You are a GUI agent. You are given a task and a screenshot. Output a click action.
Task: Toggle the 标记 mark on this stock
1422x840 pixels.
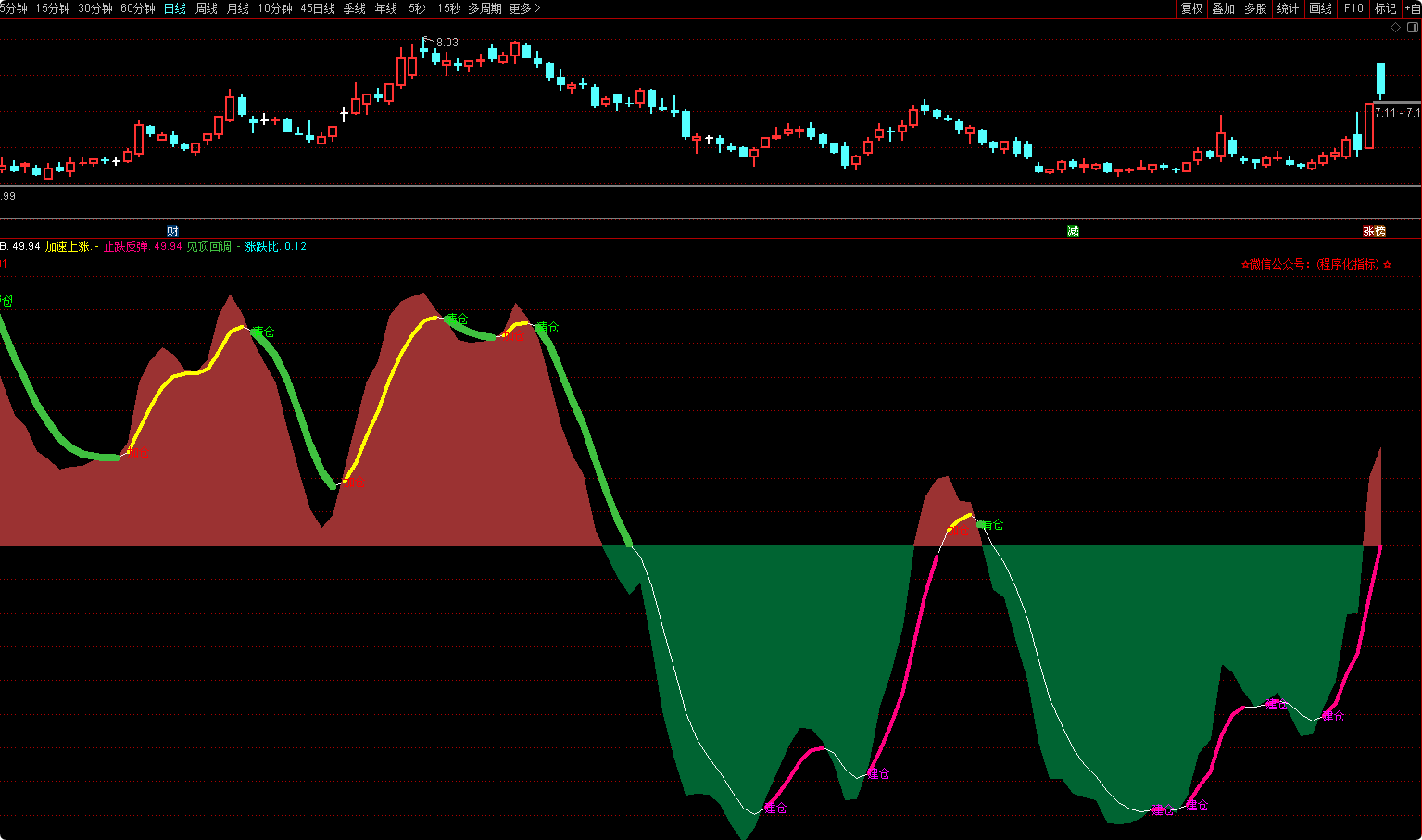(1385, 8)
